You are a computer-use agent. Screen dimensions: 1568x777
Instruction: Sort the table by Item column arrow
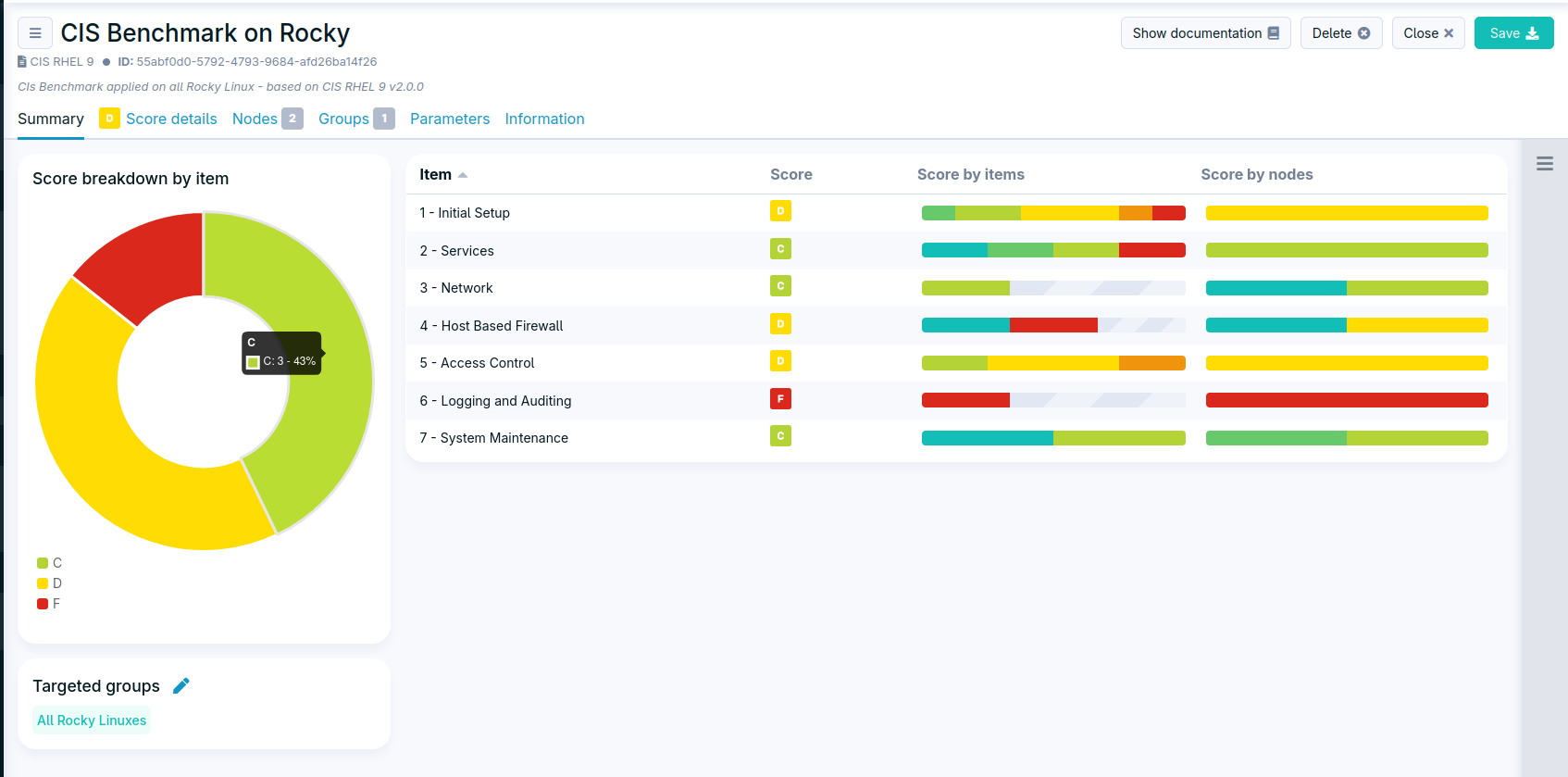(x=462, y=175)
